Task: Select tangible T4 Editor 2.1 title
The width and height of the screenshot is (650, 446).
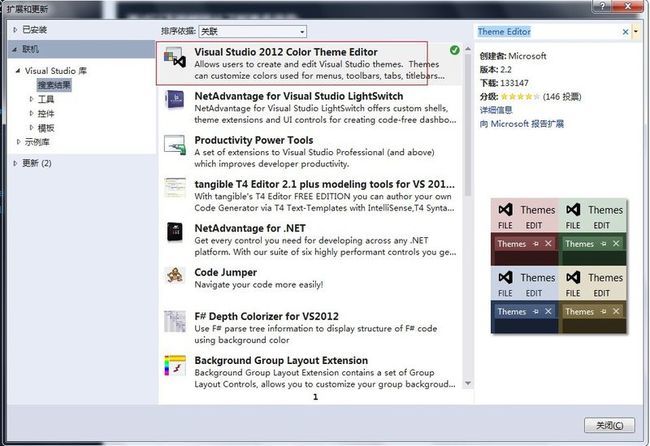Action: (x=325, y=184)
